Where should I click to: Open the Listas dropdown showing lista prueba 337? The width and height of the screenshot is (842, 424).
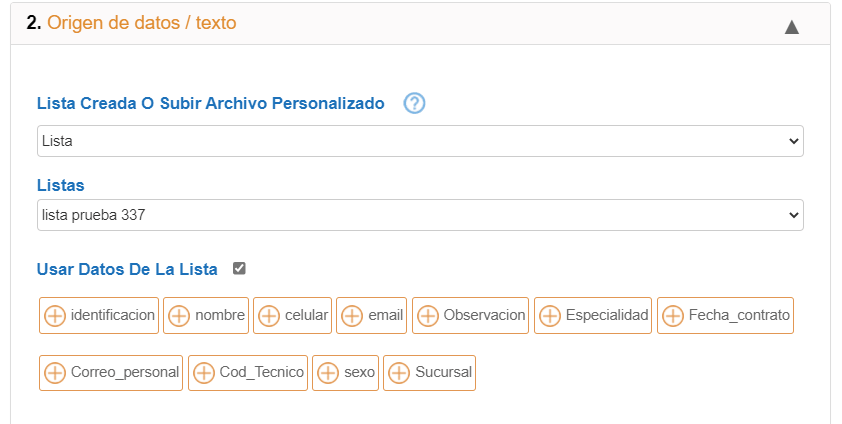point(420,215)
